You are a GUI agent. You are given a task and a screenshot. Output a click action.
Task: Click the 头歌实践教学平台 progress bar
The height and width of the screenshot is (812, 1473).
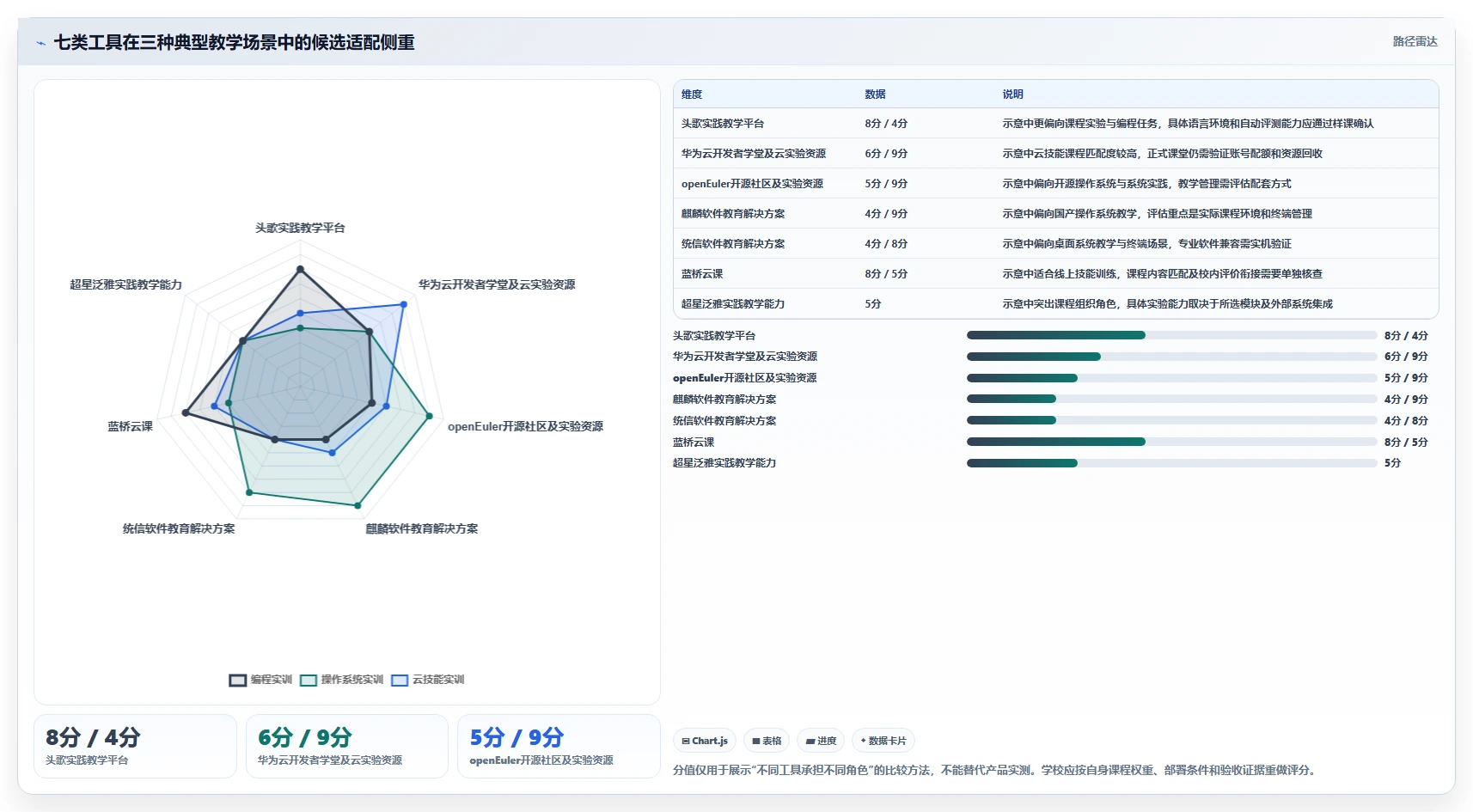1171,335
